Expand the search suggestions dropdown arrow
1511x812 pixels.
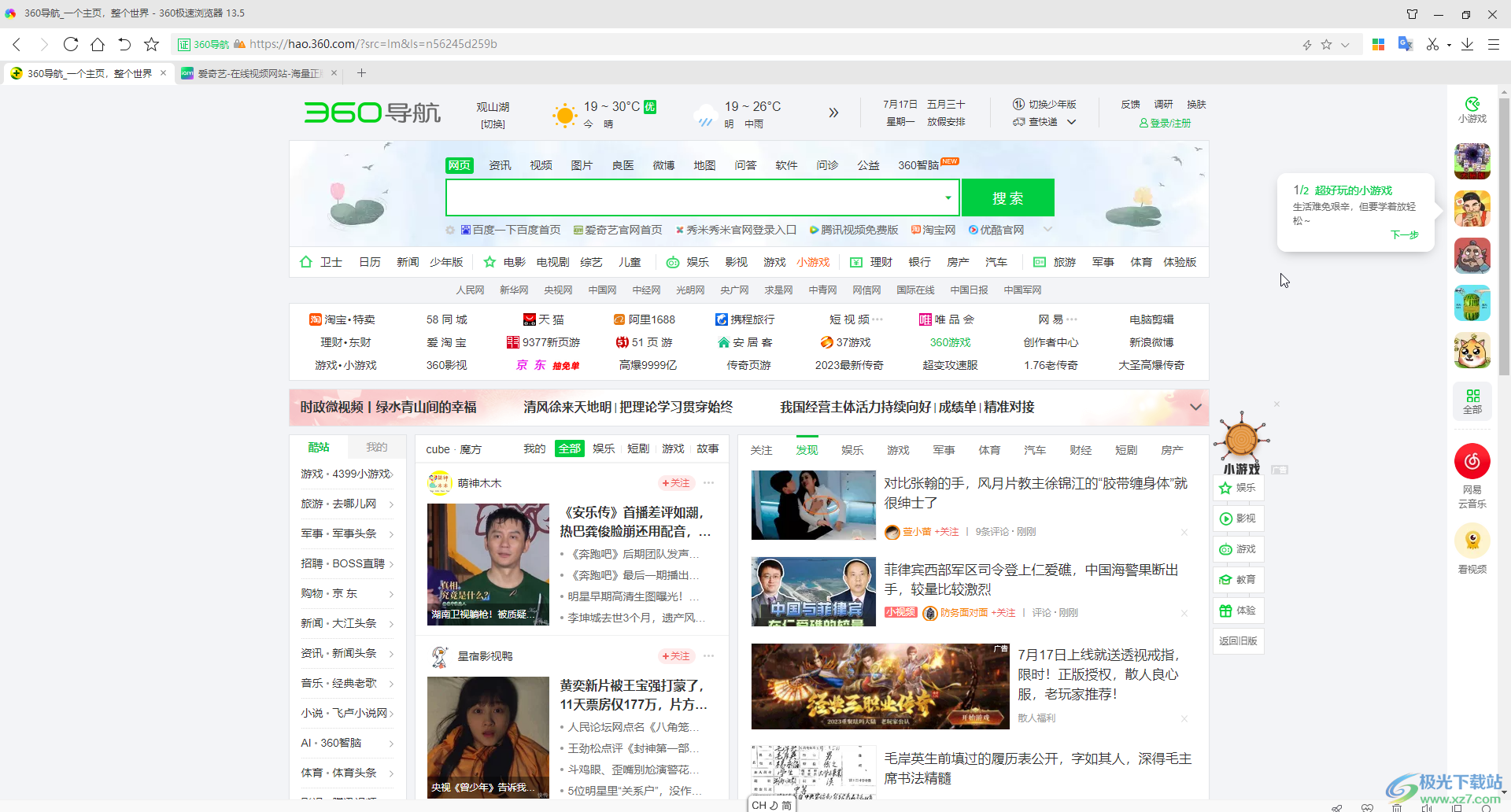pos(948,197)
